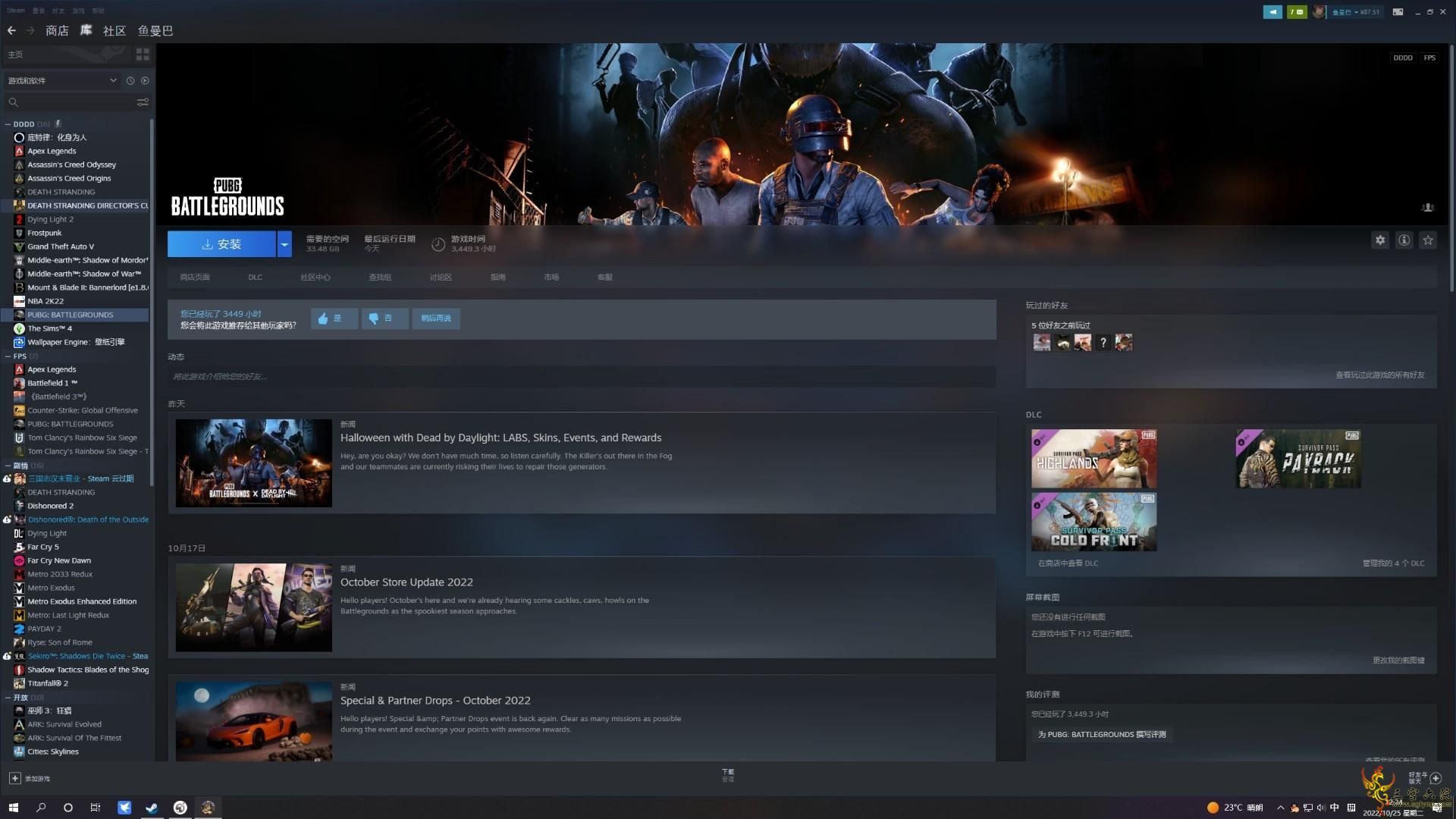Click 在商店中查看 DLC link
The height and width of the screenshot is (819, 1456).
pyautogui.click(x=1068, y=563)
